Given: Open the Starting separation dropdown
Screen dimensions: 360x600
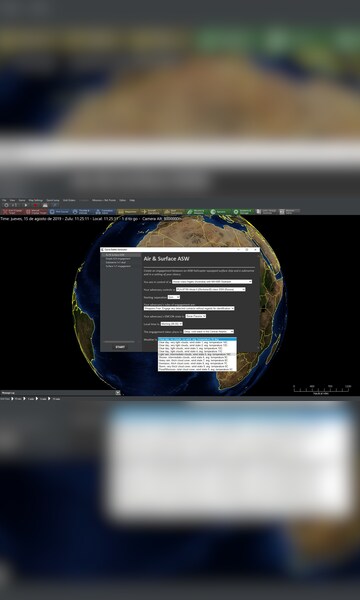Looking at the screenshot, I should click(174, 297).
